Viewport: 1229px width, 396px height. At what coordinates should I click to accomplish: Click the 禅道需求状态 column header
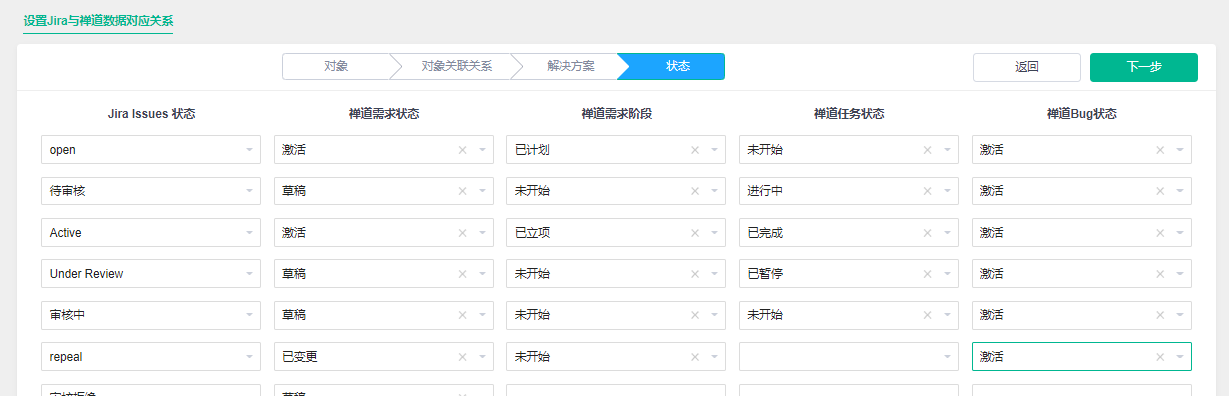click(x=384, y=114)
